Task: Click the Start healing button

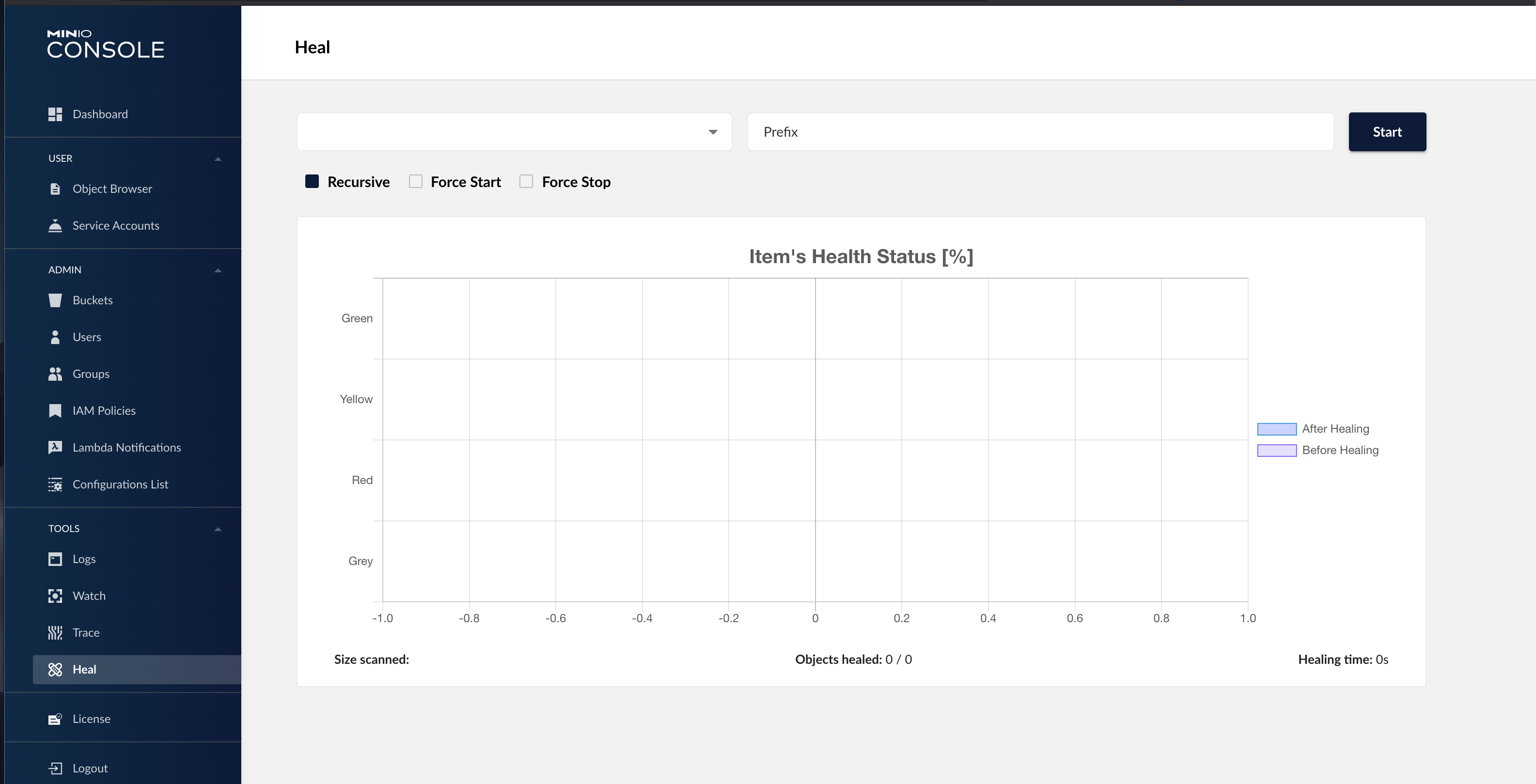Action: point(1387,132)
